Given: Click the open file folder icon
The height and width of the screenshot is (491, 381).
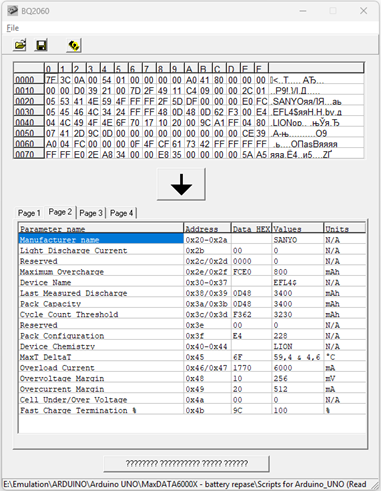Looking at the screenshot, I should pos(20,45).
